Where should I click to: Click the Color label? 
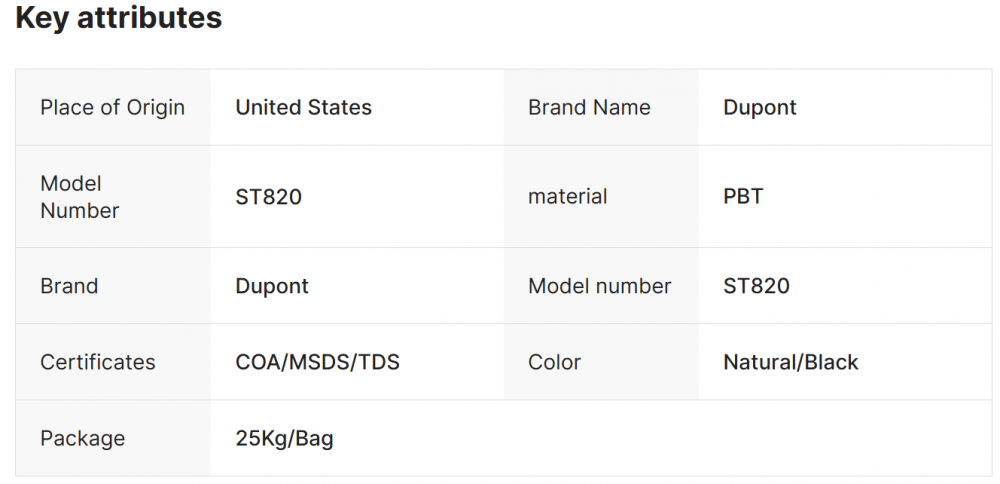[x=554, y=362]
